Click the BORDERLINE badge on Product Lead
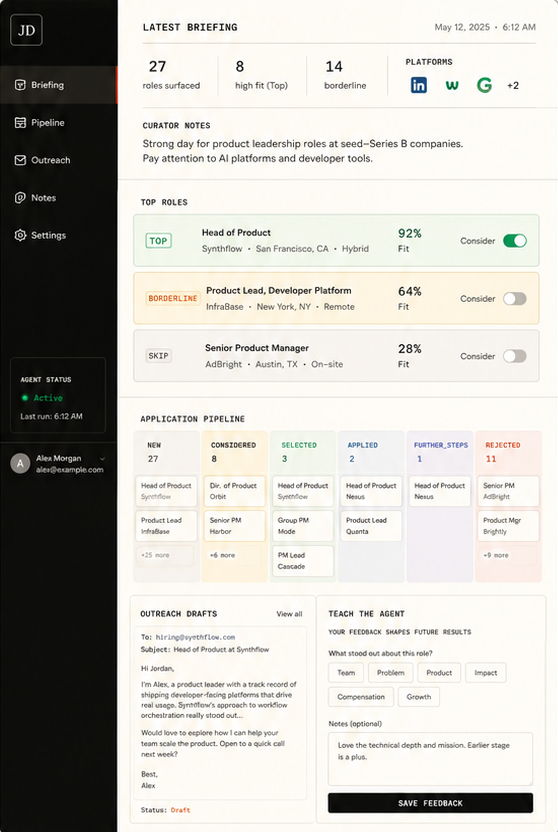558x832 pixels. (x=172, y=298)
